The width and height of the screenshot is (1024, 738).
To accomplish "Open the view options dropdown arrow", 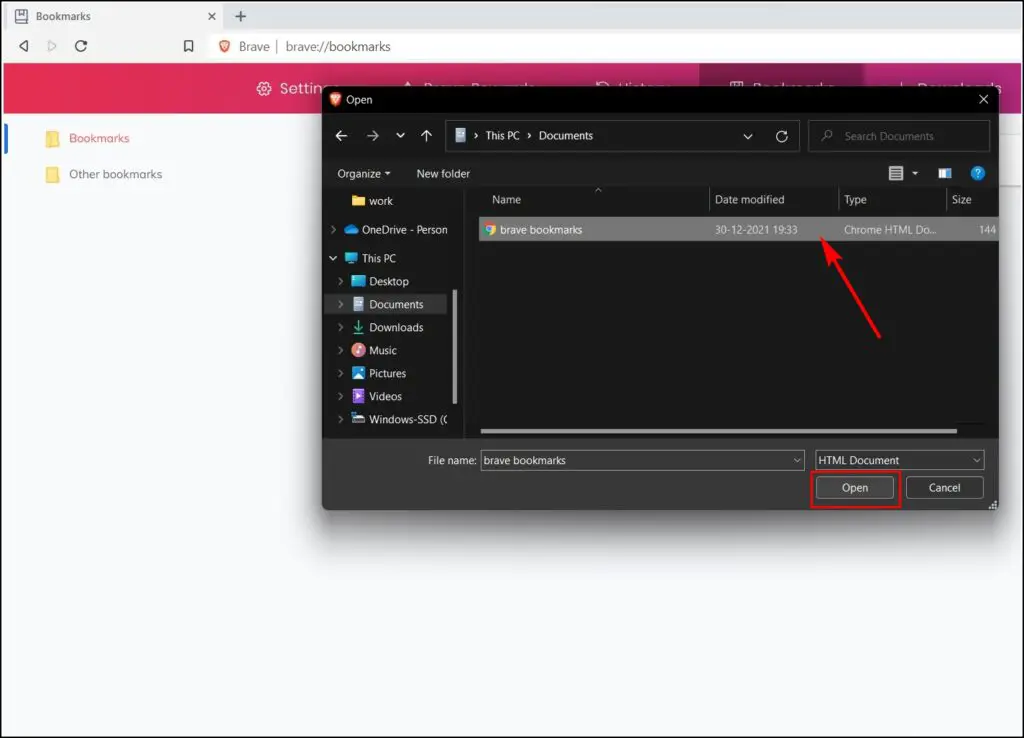I will click(x=915, y=173).
